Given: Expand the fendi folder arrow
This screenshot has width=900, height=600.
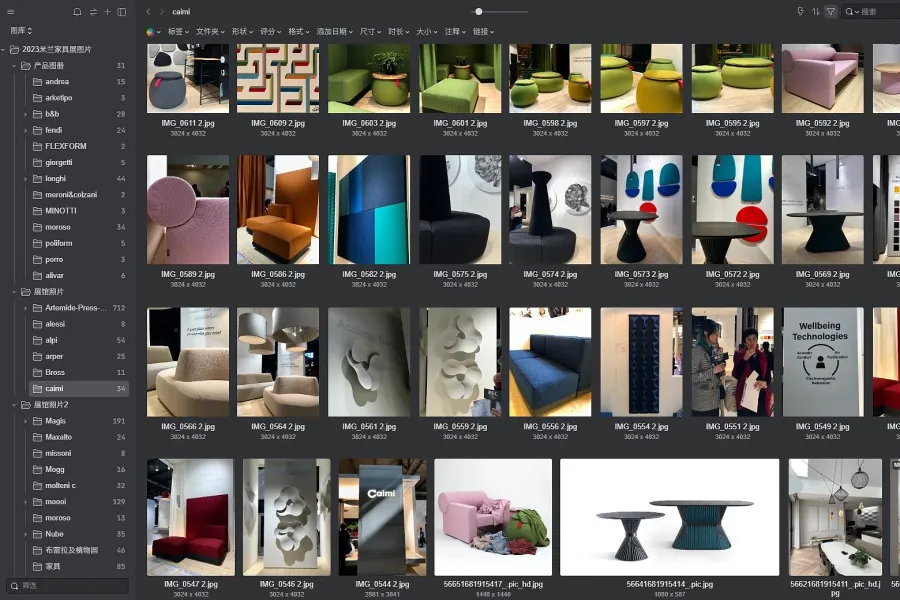Looking at the screenshot, I should click(25, 130).
